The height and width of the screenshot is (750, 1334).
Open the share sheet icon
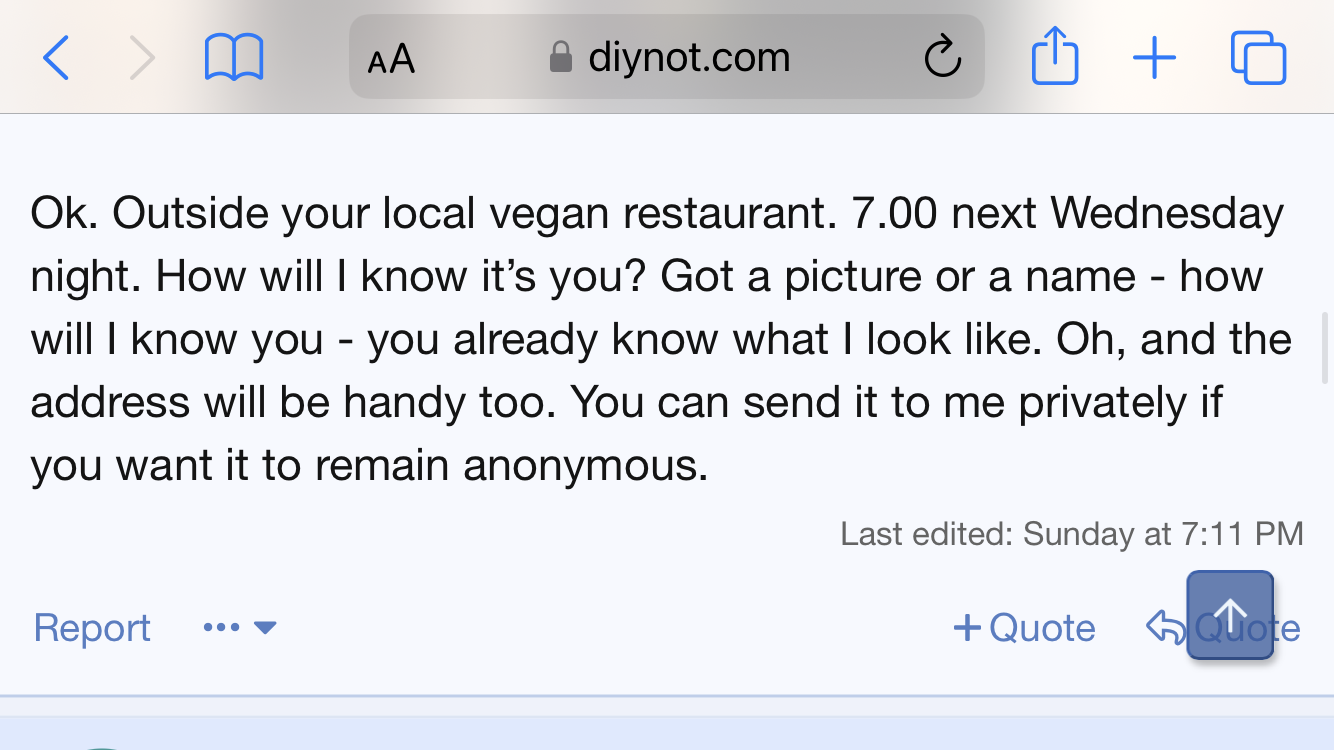tap(1055, 57)
